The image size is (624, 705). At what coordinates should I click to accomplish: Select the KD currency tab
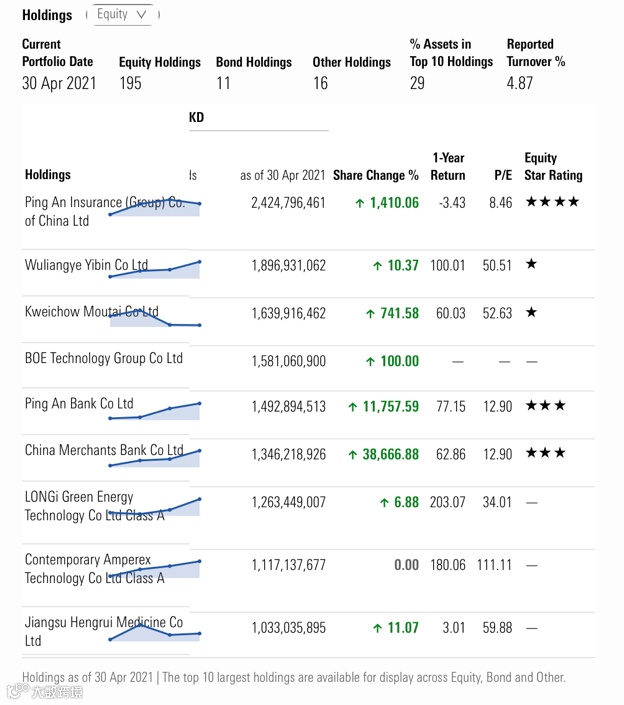point(196,117)
